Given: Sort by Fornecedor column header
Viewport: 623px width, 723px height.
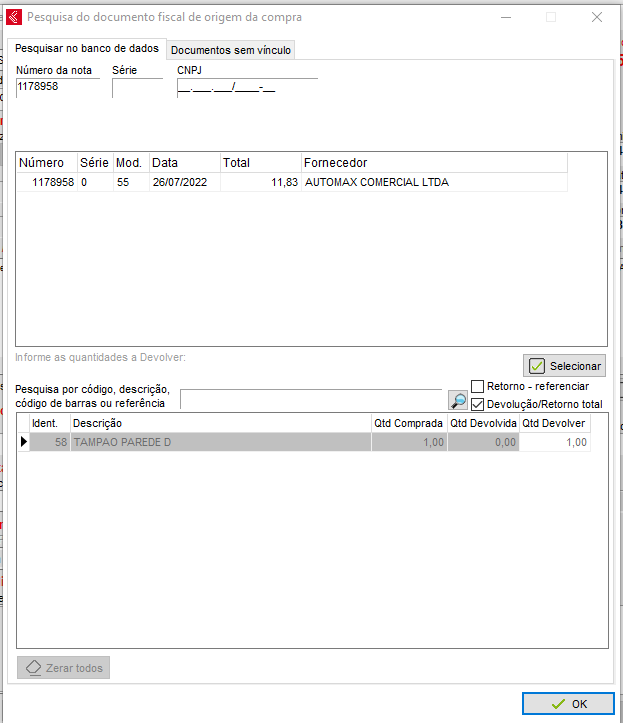Looking at the screenshot, I should 434,162.
